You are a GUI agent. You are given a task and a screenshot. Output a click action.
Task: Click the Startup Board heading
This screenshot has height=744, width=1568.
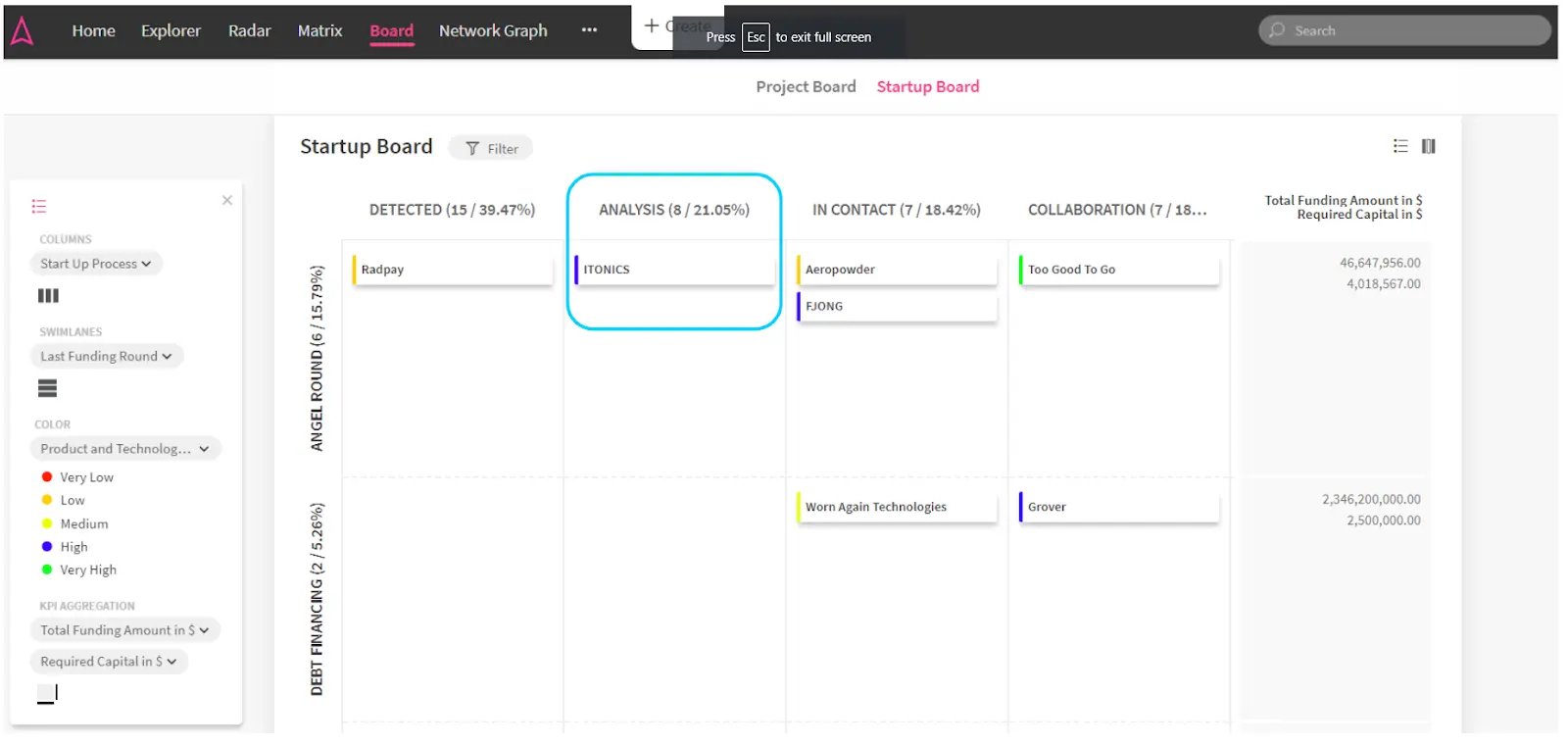tap(366, 147)
